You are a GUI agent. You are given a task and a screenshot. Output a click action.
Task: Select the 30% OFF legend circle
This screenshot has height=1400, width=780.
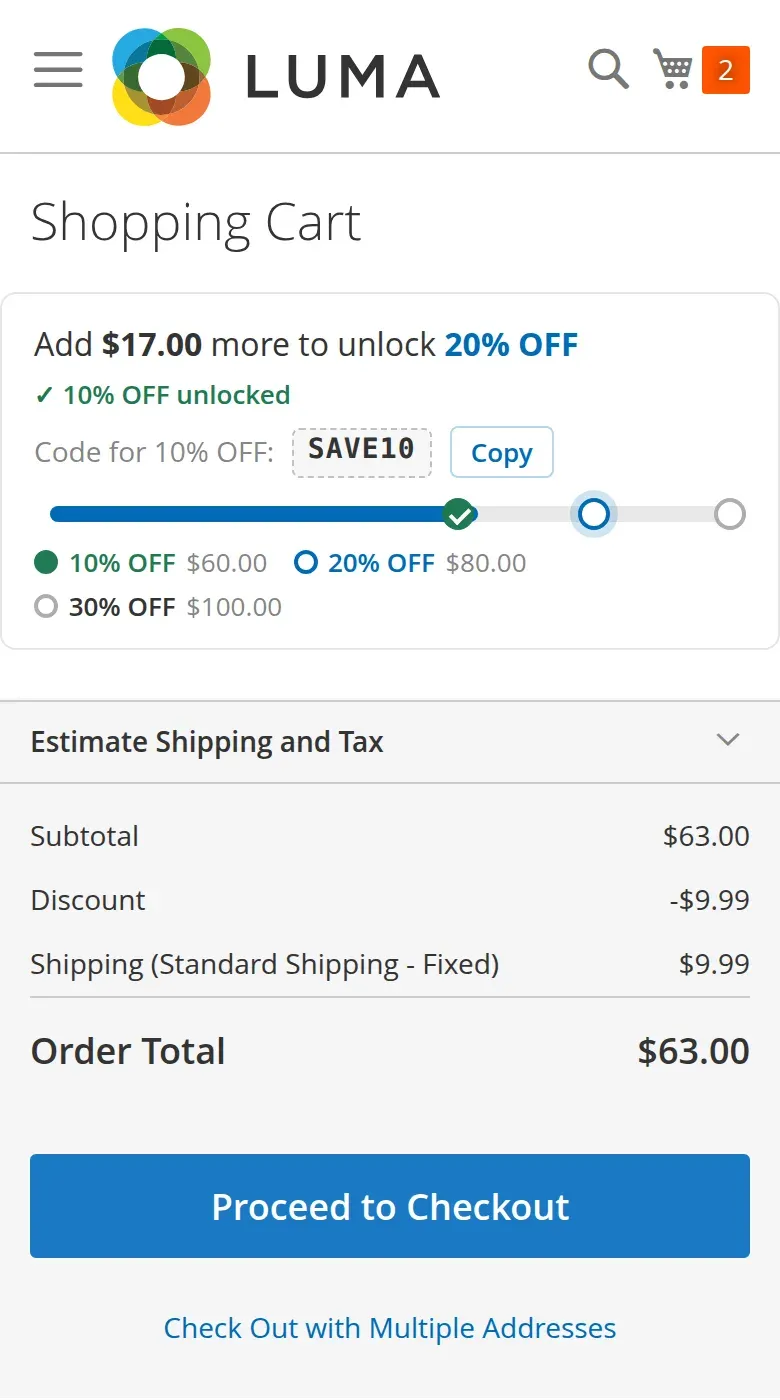point(46,606)
